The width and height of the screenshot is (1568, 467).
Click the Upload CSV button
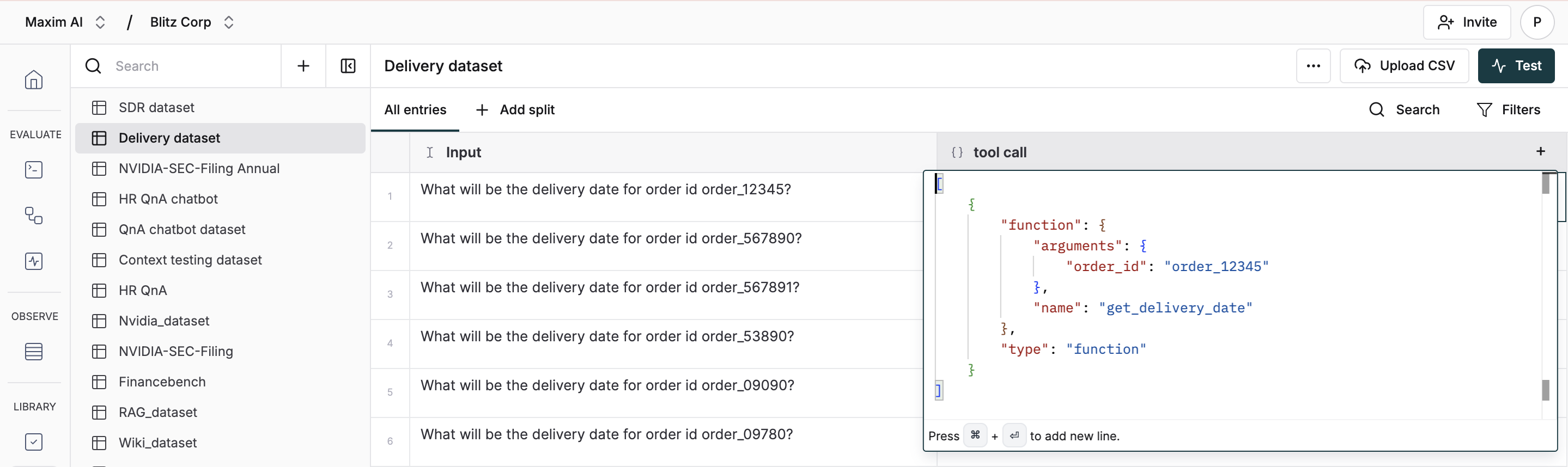[x=1404, y=66]
